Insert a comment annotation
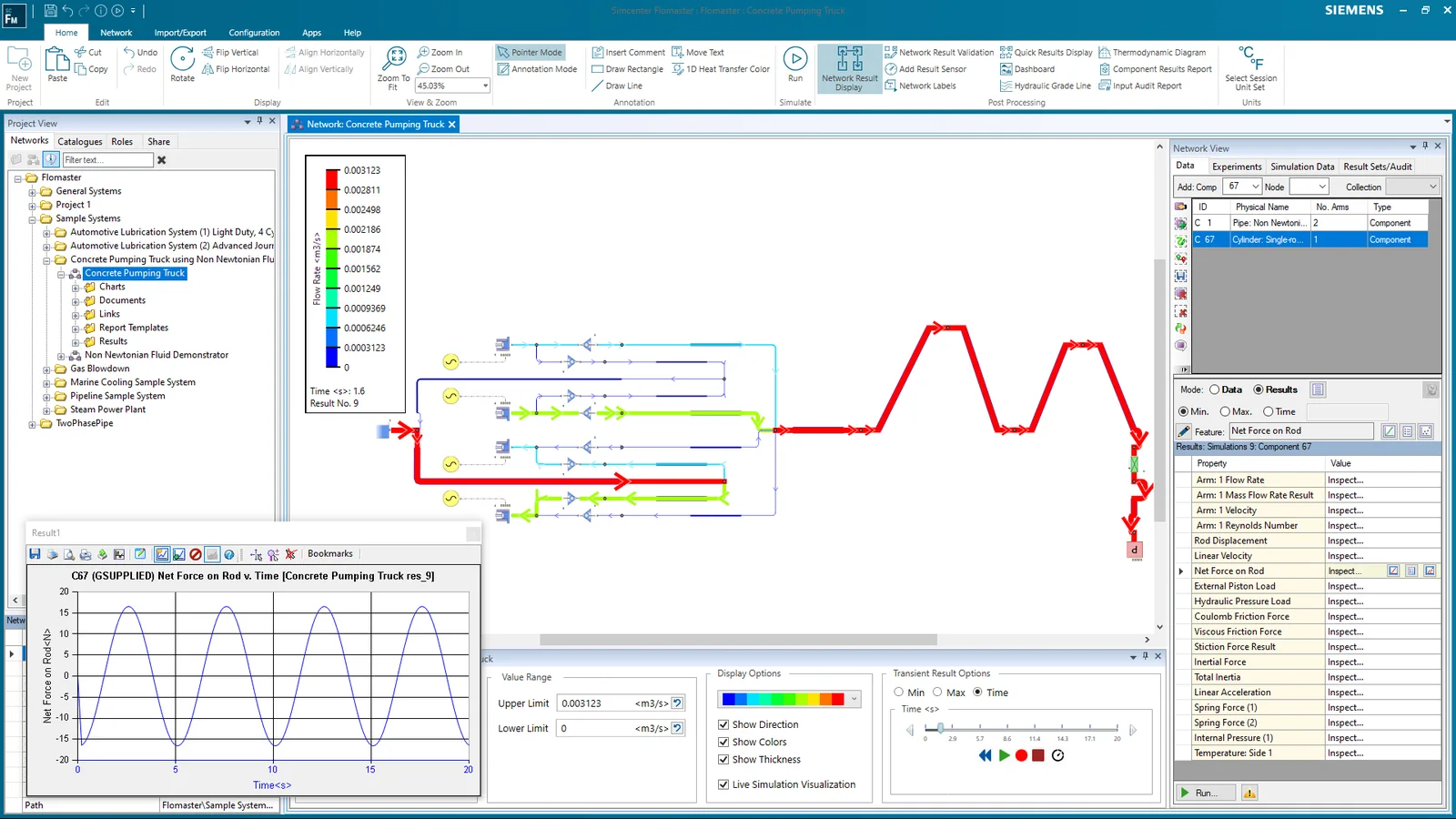Screen dimensions: 1456x819 click(629, 53)
